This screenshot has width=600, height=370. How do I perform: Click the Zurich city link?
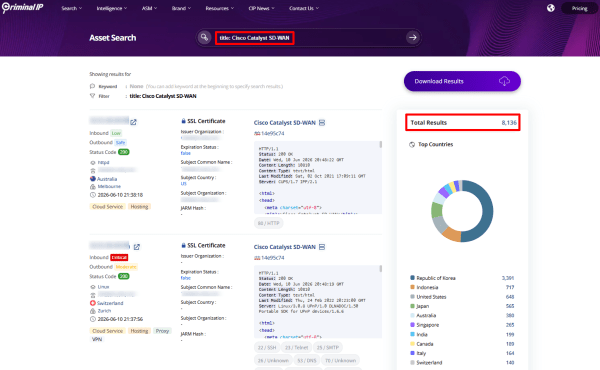pyautogui.click(x=104, y=311)
